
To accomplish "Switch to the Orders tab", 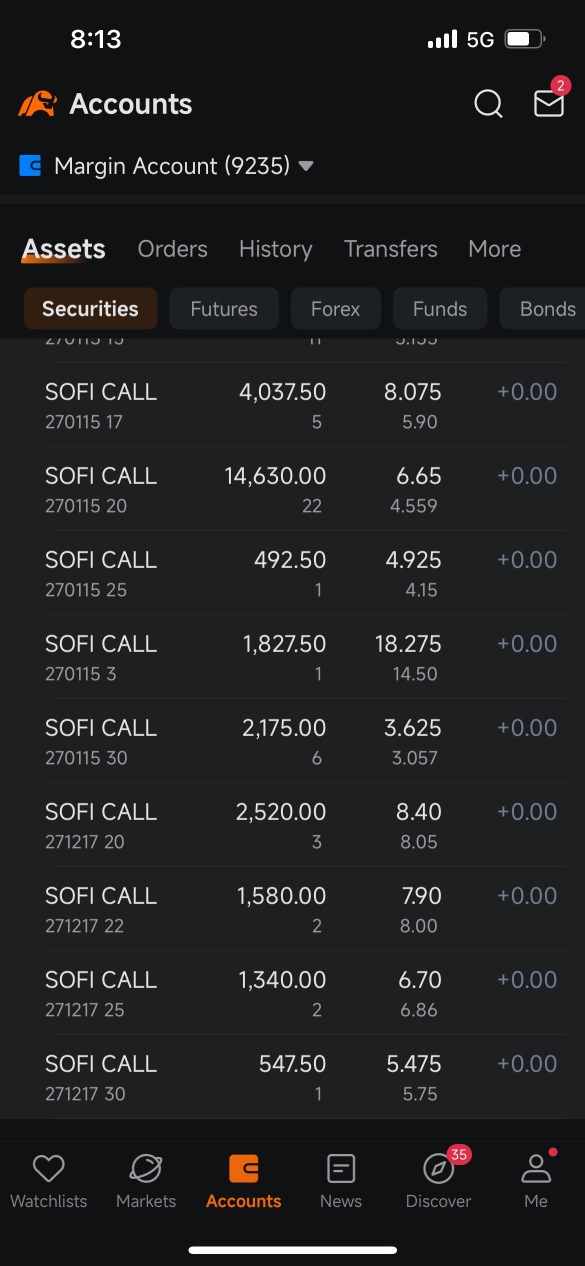I will (173, 249).
